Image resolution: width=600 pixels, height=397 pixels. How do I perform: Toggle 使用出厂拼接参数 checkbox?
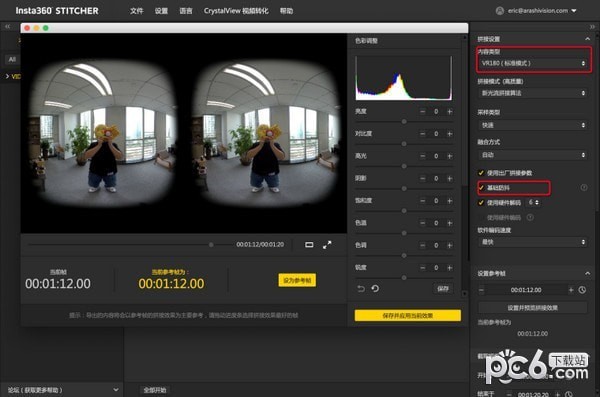coord(481,173)
